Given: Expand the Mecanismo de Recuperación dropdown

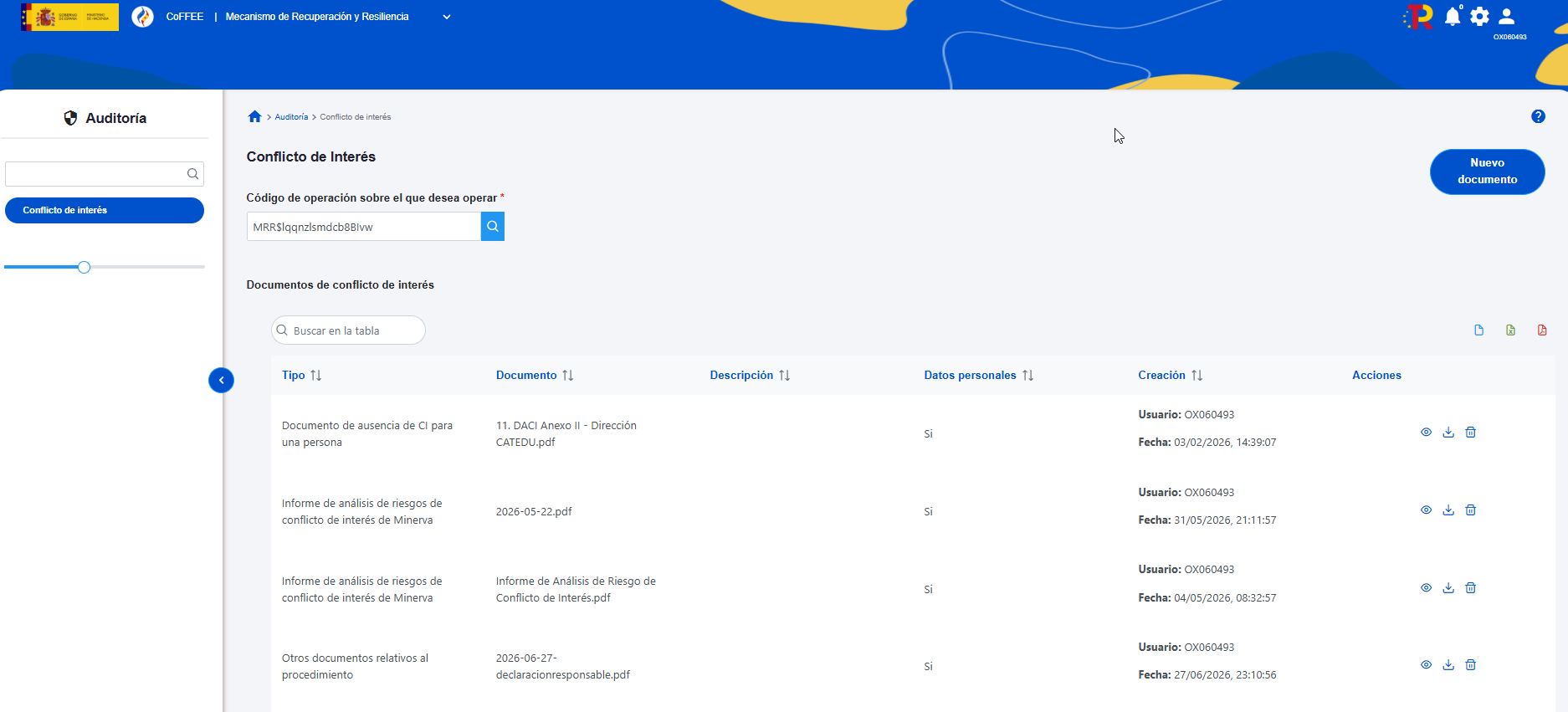Looking at the screenshot, I should coord(447,17).
